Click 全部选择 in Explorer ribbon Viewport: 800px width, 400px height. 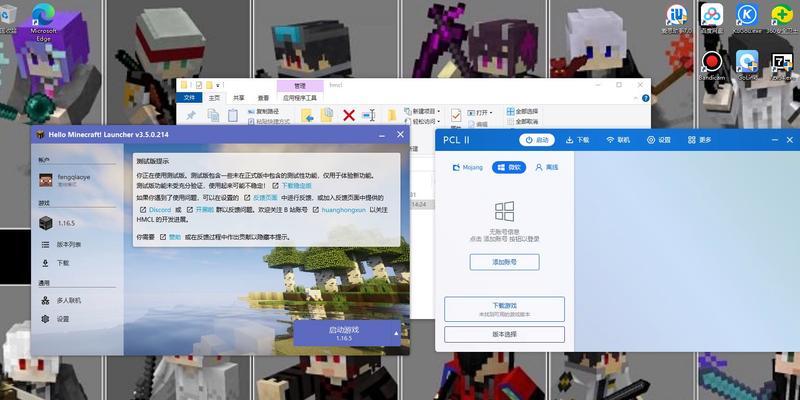(x=521, y=111)
